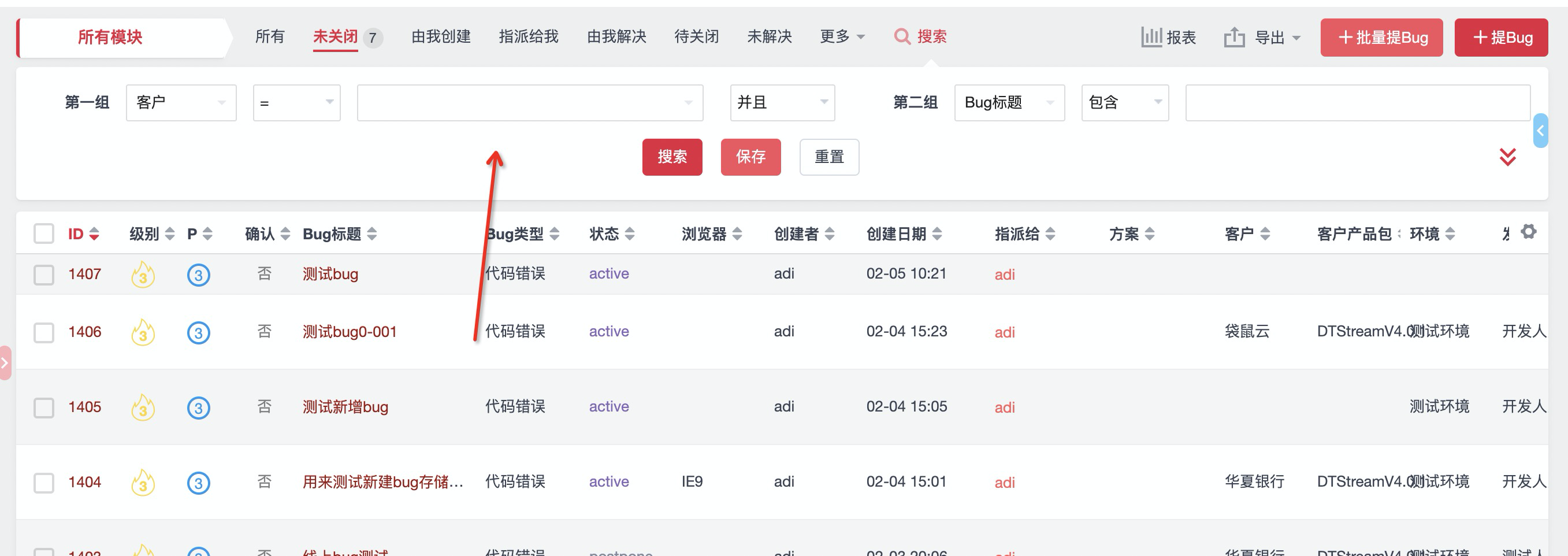This screenshot has height=556, width=1568.
Task: Sort by 客户 column arrows
Action: click(1265, 234)
